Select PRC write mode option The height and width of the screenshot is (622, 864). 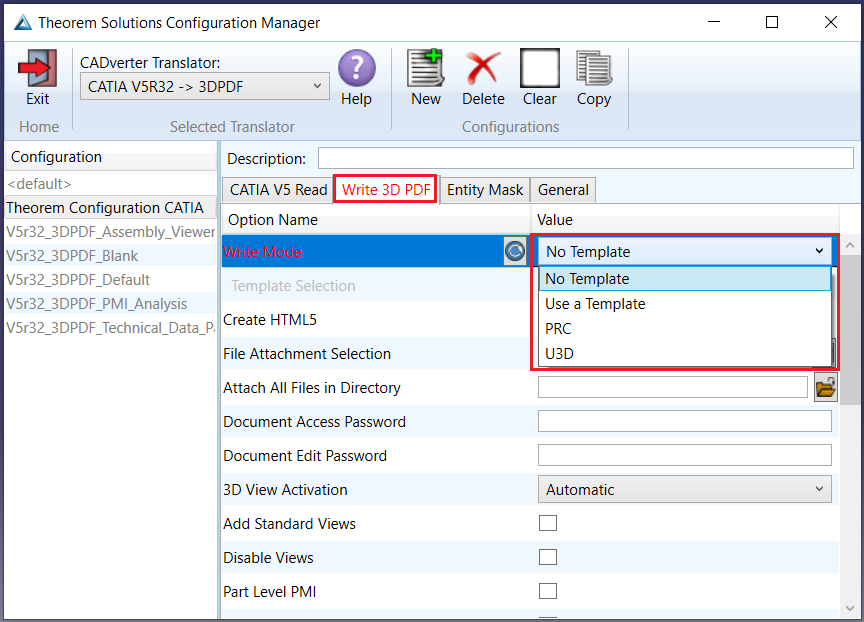click(x=684, y=328)
